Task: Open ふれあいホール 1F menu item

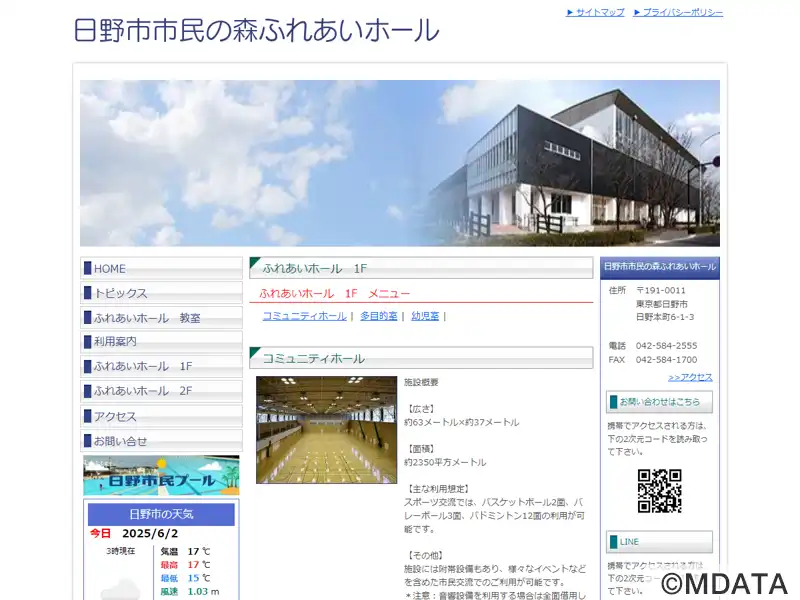Action: click(x=161, y=366)
